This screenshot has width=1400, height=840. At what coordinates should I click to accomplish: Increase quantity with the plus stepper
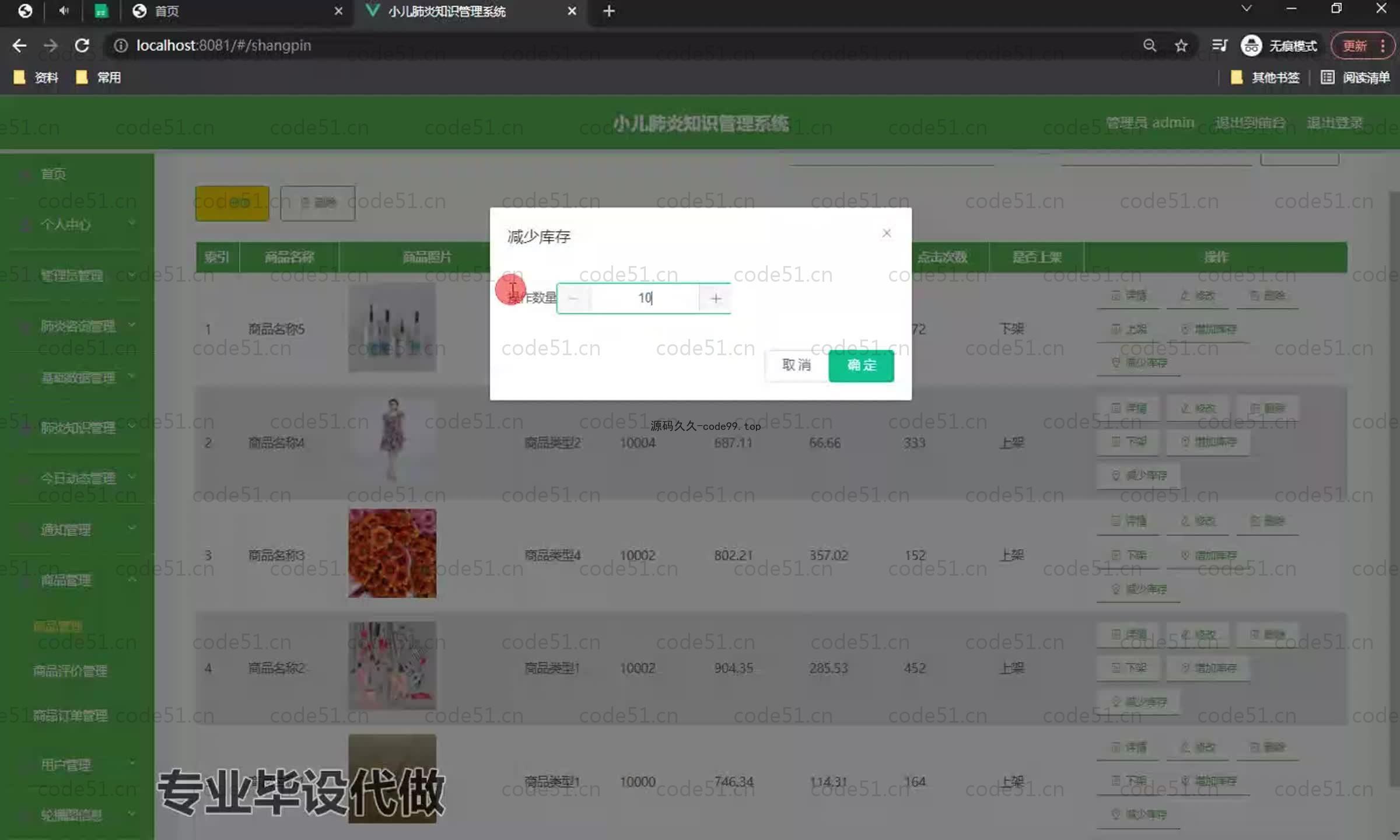(715, 299)
